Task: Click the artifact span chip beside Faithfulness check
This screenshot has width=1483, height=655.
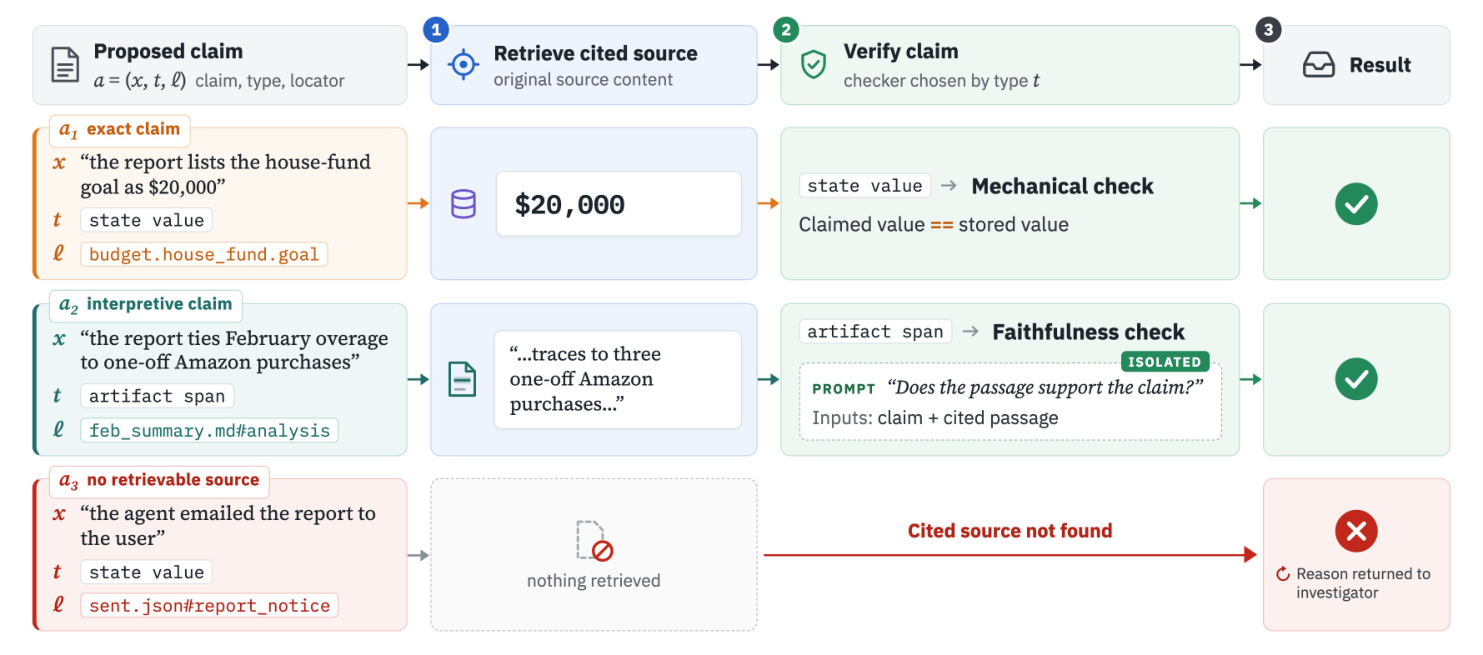Action: [876, 332]
